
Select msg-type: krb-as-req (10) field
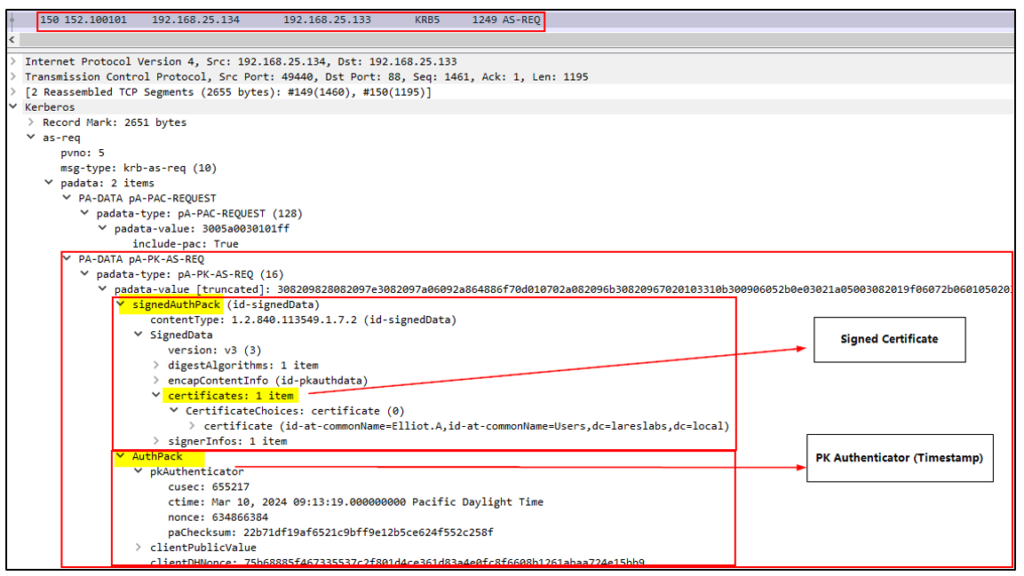point(138,168)
